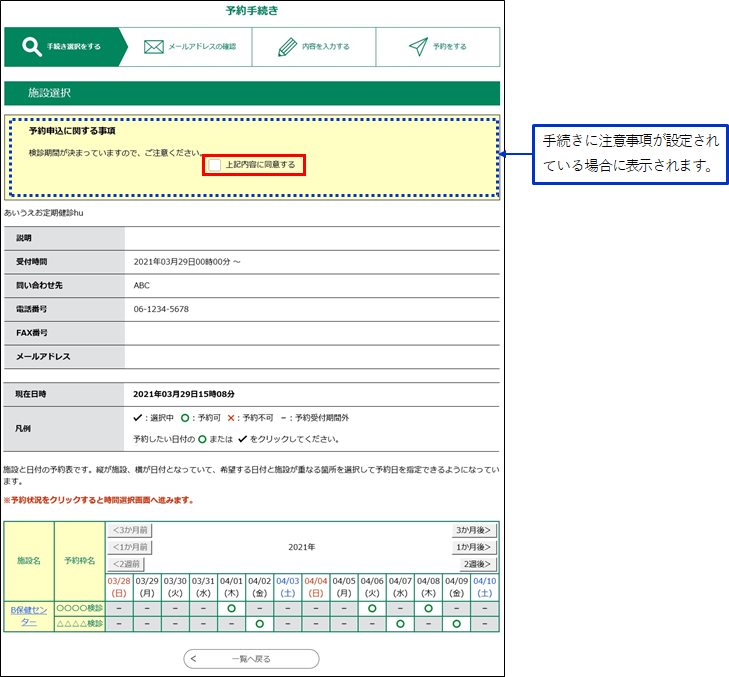Check the 上記内容に同意する checkbox
This screenshot has width=729, height=677.
tap(215, 164)
